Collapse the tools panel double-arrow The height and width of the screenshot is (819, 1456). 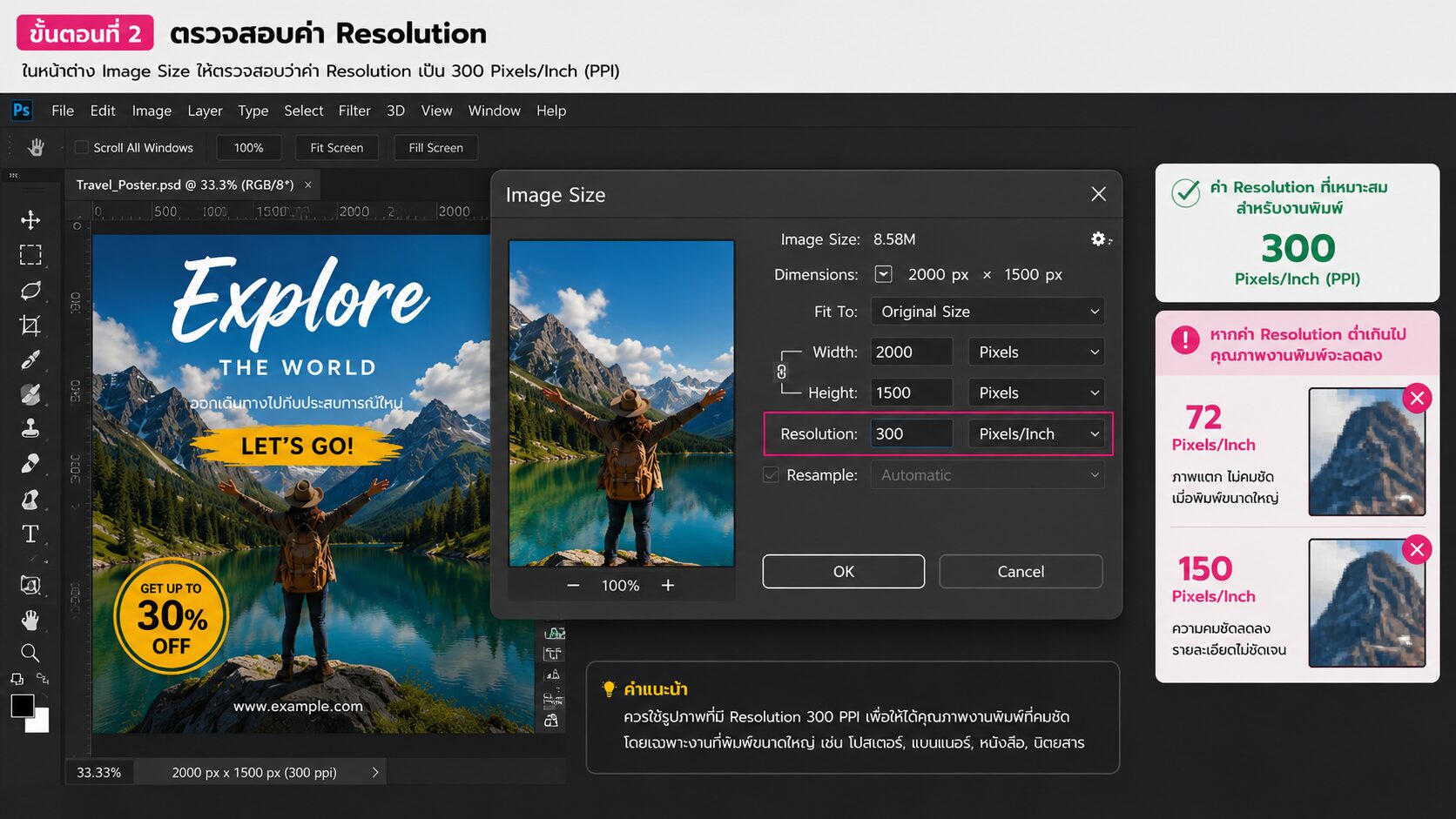click(x=14, y=175)
